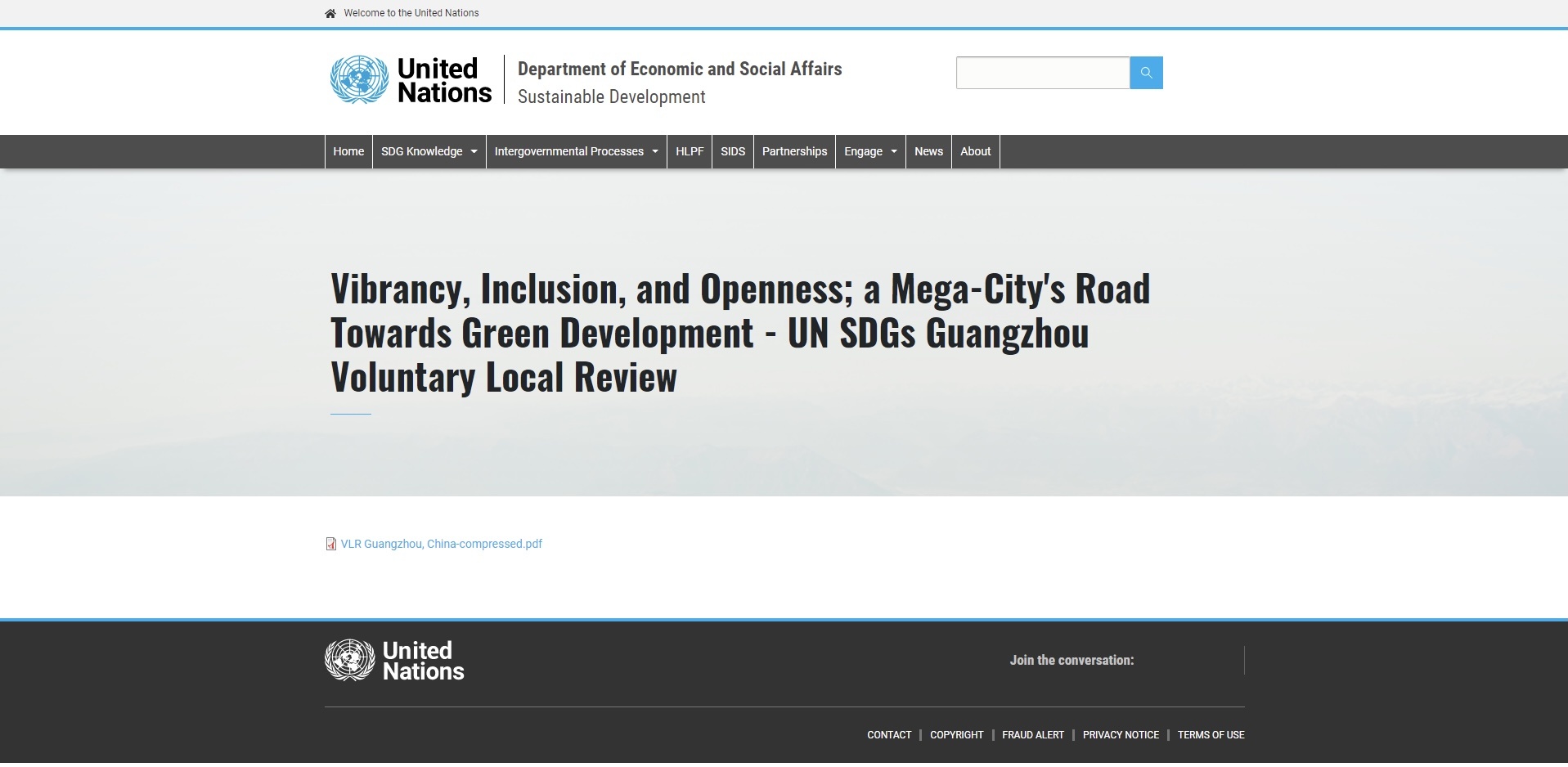Screen dimensions: 1568x767
Task: Click the Join the conversation text
Action: [x=1072, y=660]
